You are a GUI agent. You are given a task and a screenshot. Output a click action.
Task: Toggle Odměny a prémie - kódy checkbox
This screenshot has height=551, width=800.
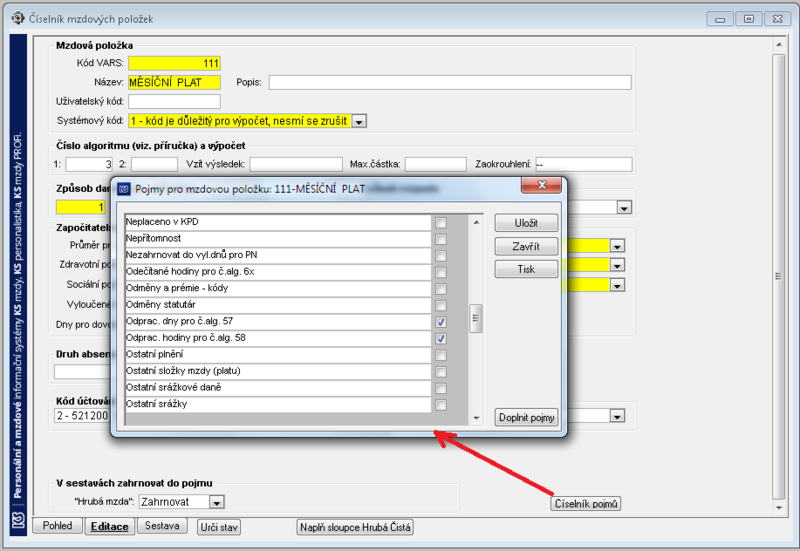(441, 289)
